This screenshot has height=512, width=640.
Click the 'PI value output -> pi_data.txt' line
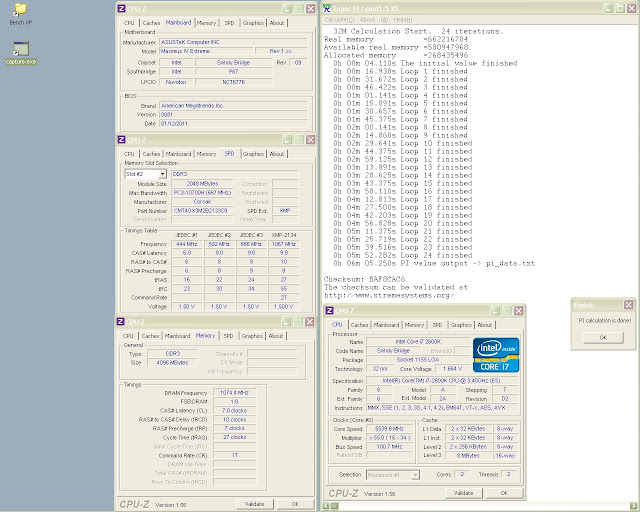click(434, 263)
